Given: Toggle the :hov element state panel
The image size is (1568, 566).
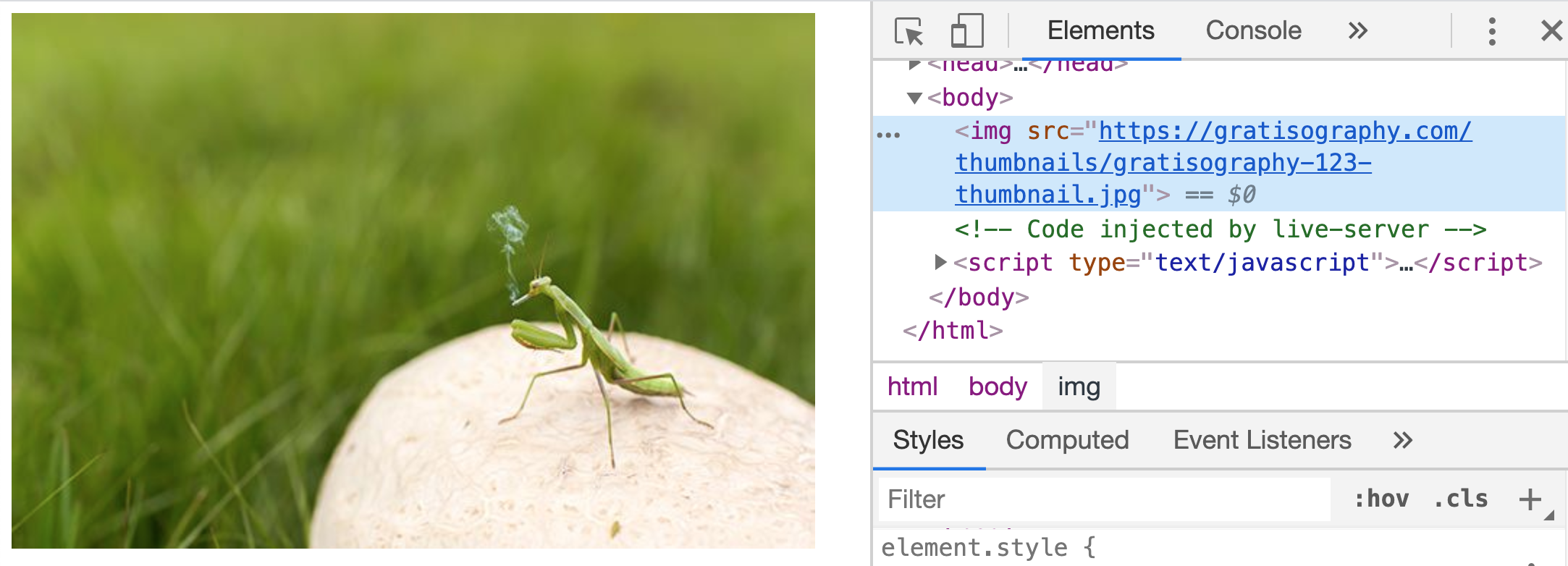Looking at the screenshot, I should pos(1381,499).
